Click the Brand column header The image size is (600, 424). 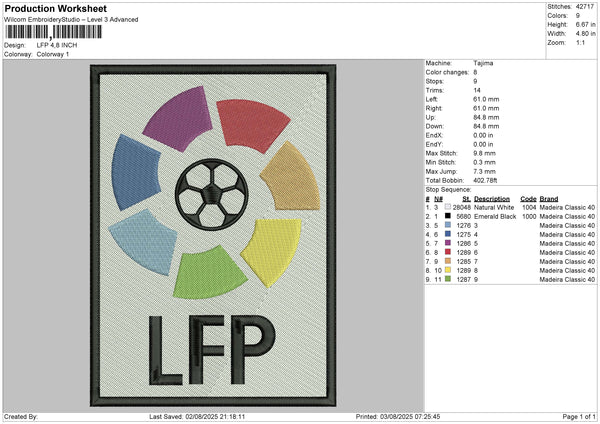point(551,198)
